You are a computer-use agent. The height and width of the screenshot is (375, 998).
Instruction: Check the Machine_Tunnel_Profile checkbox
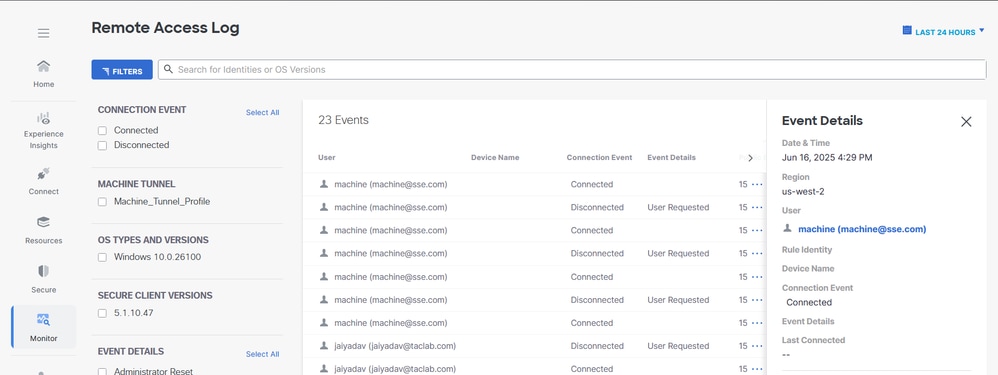pyautogui.click(x=102, y=202)
